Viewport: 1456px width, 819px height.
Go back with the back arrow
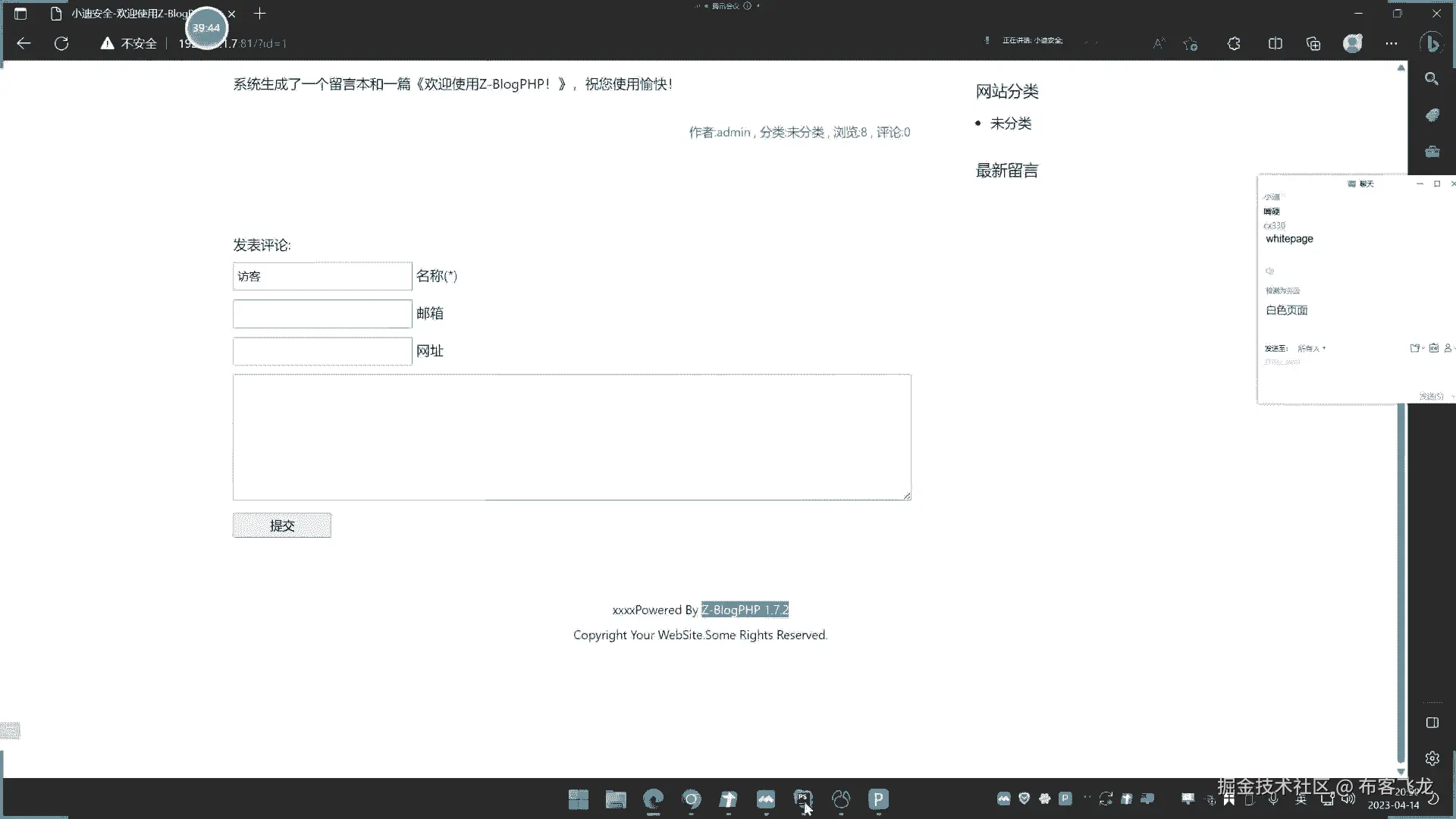[24, 43]
